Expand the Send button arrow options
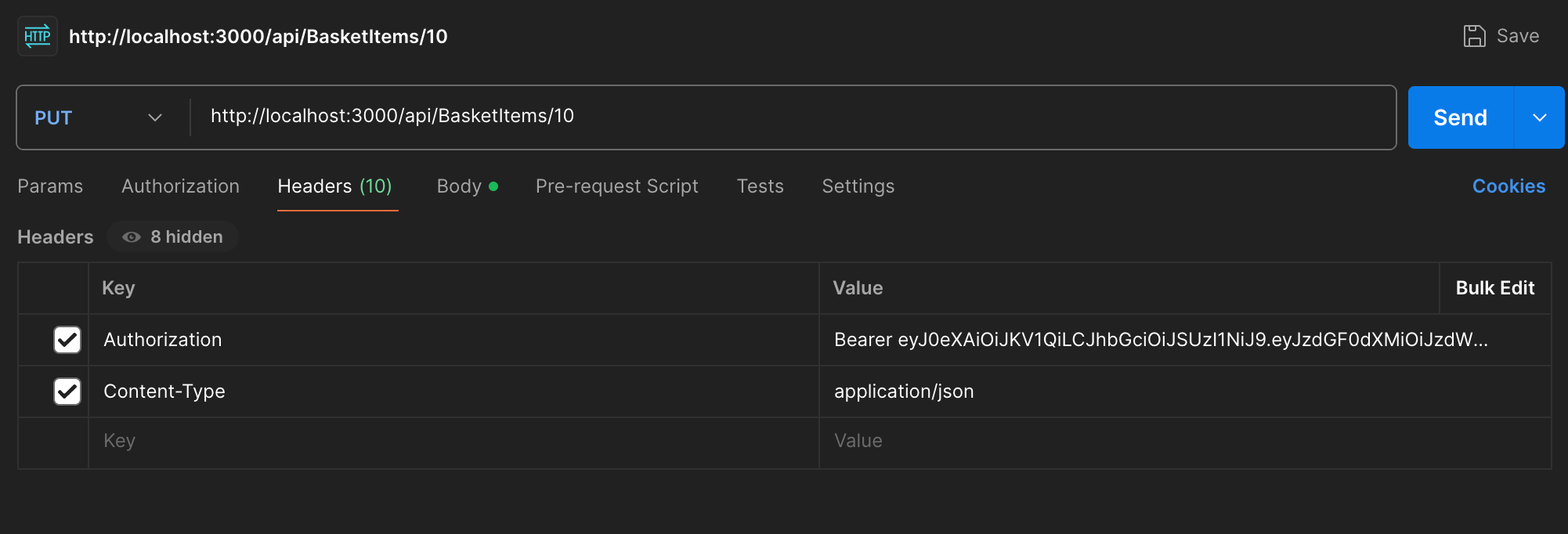The height and width of the screenshot is (534, 1568). coord(1540,117)
